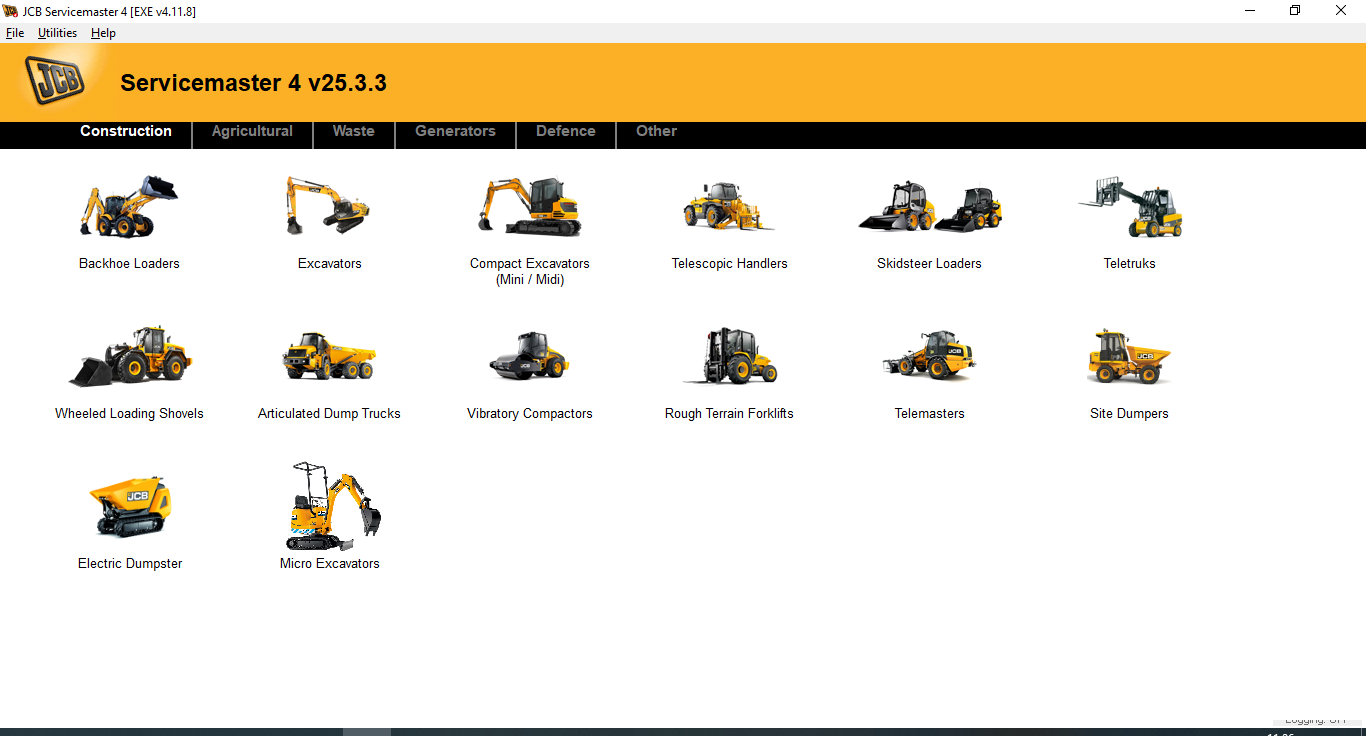Screen dimensions: 1366x736
Task: Open the Help menu
Action: pos(103,33)
